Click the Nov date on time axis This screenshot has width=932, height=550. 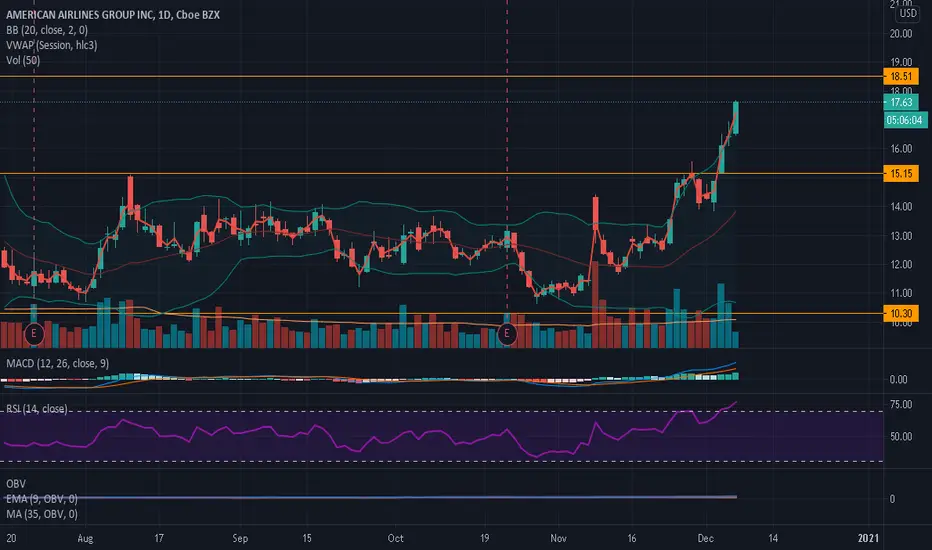point(558,538)
